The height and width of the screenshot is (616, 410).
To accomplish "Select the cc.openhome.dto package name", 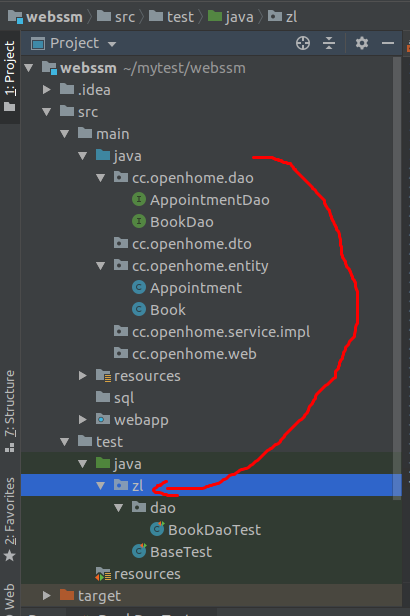I will point(192,244).
